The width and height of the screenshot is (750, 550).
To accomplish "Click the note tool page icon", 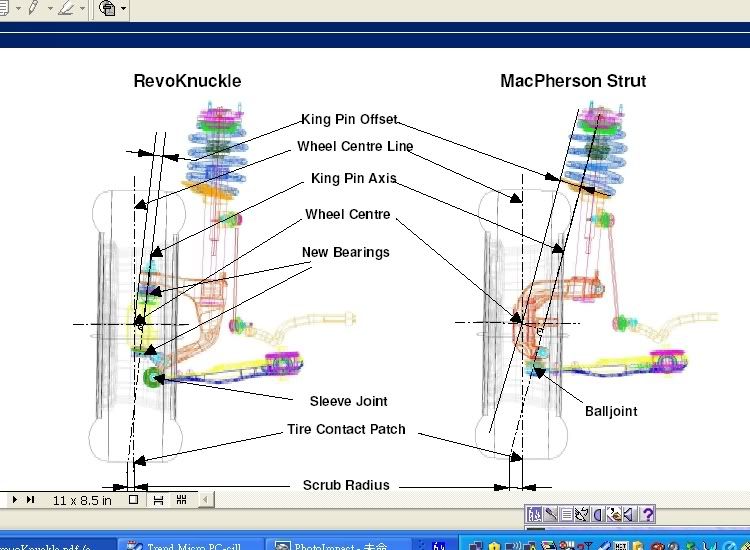I will [3, 8].
